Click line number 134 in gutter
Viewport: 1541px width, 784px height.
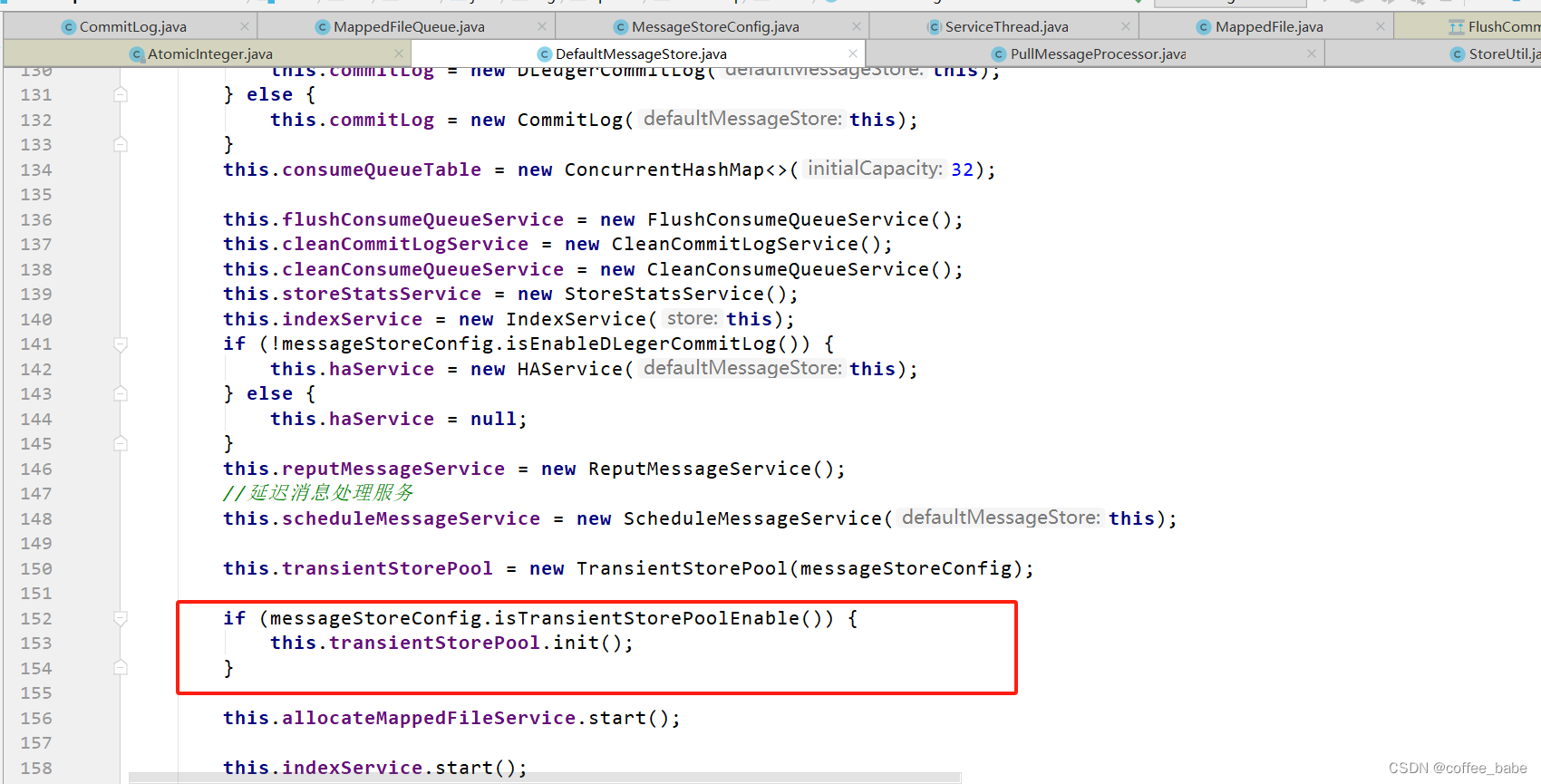pos(36,169)
